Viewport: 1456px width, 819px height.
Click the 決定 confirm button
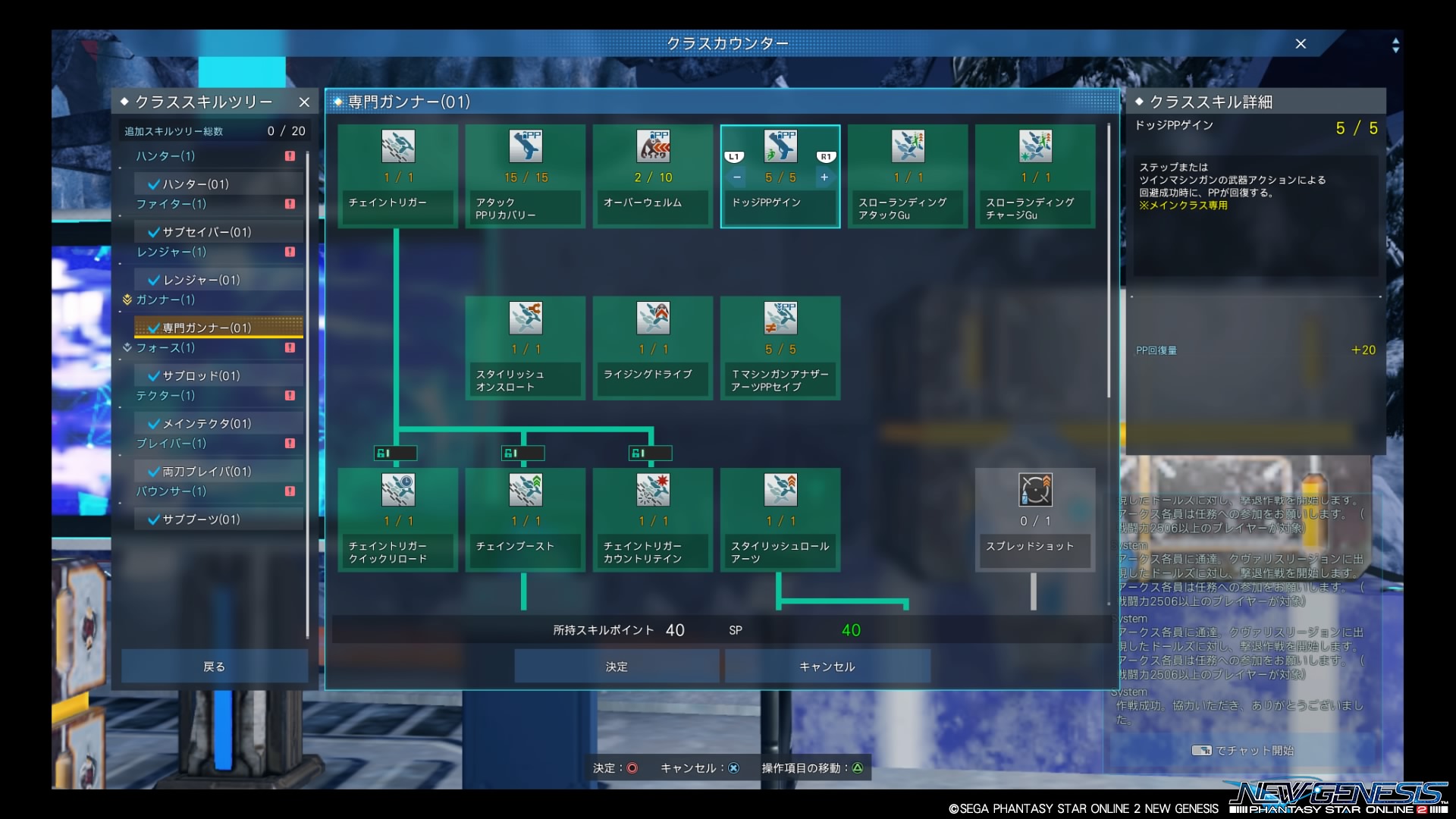[x=617, y=667]
